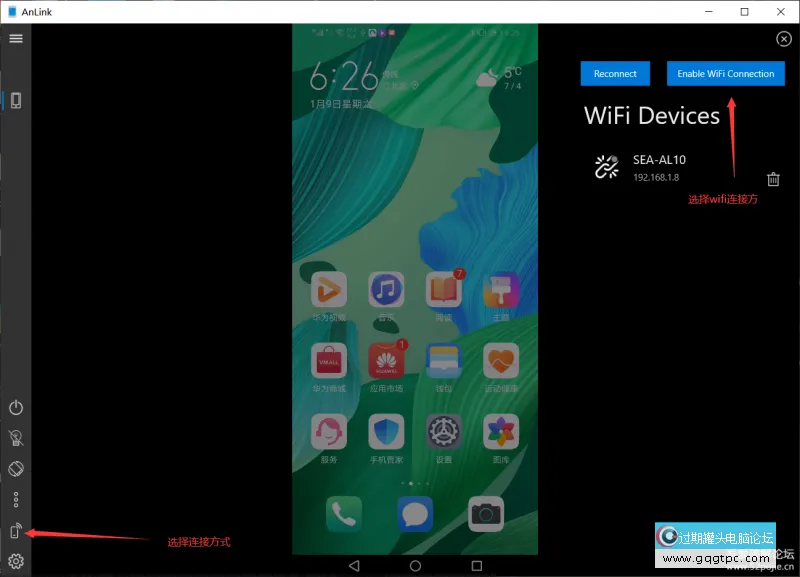Open the Phone dialer app in dock
Image resolution: width=800 pixels, height=577 pixels.
tap(344, 514)
